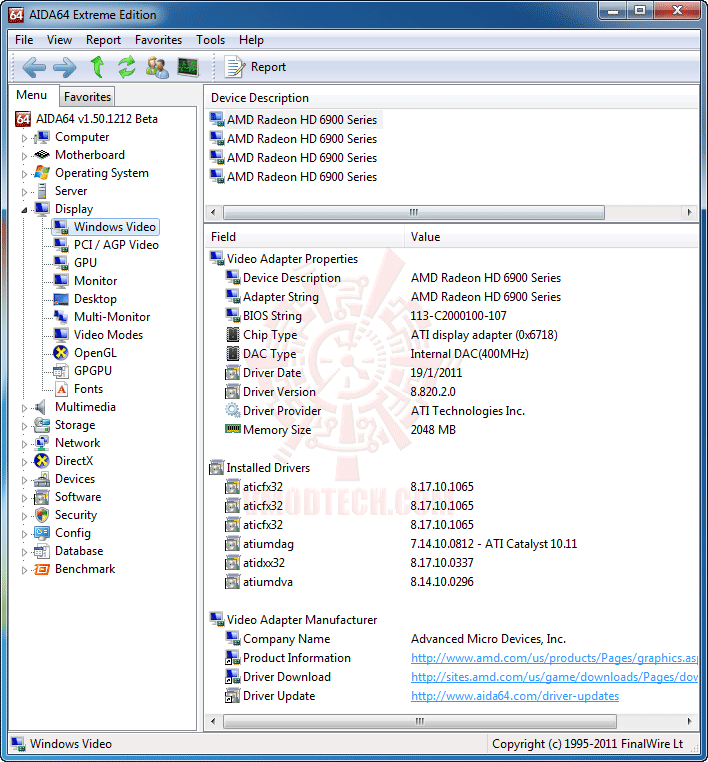Click the bottom details pane horizontal scrollbar thumb

coord(420,721)
